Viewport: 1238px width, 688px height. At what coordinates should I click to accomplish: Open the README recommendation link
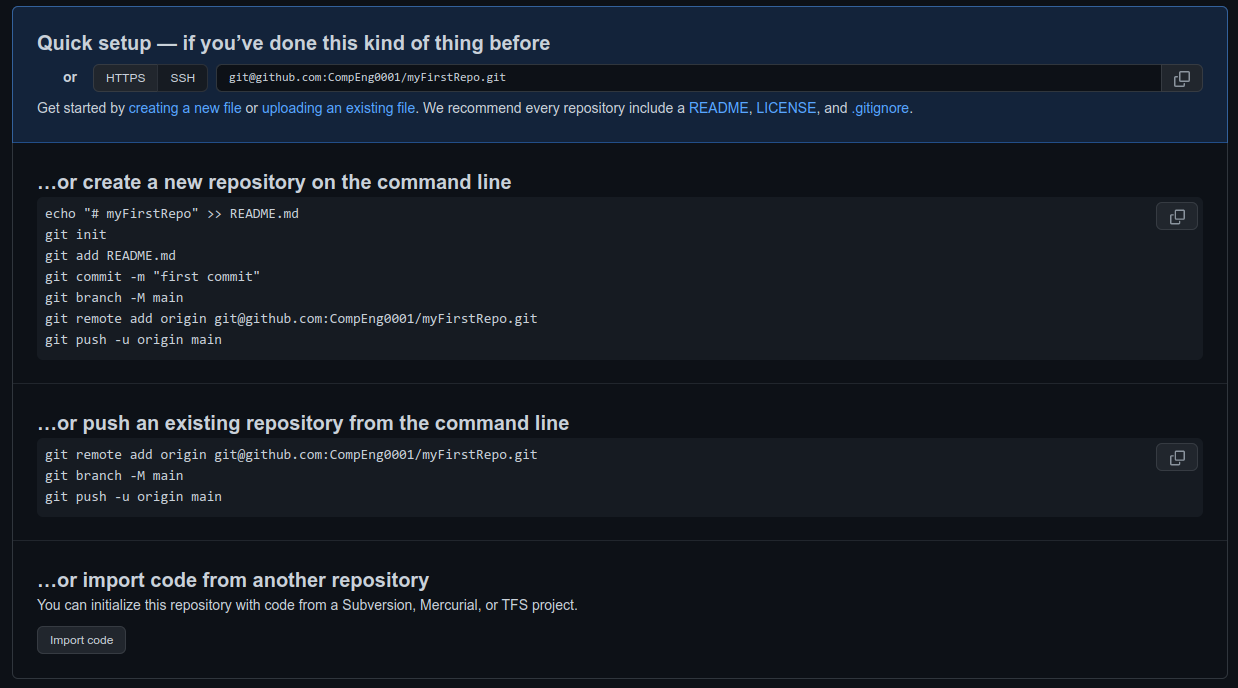click(x=718, y=108)
